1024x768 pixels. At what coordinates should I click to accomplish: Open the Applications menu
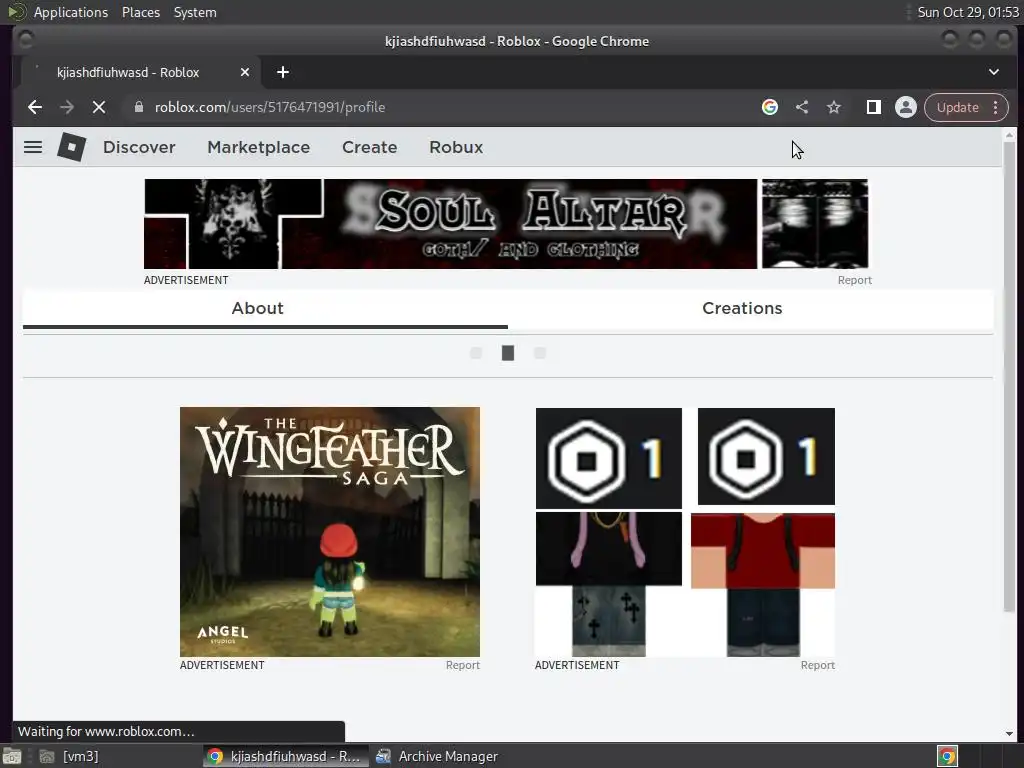coord(71,12)
